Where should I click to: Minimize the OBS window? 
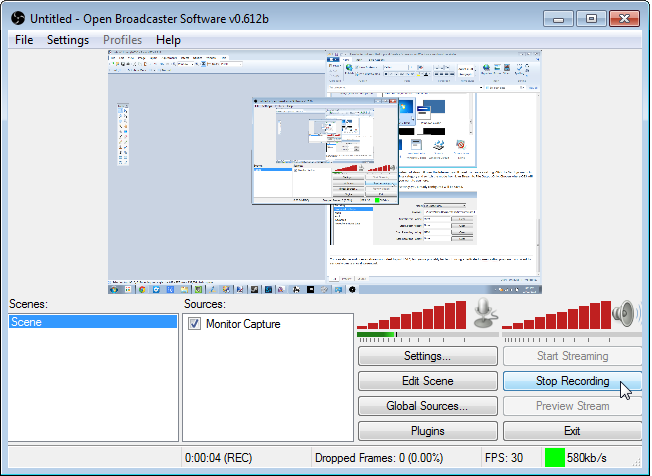tap(558, 19)
